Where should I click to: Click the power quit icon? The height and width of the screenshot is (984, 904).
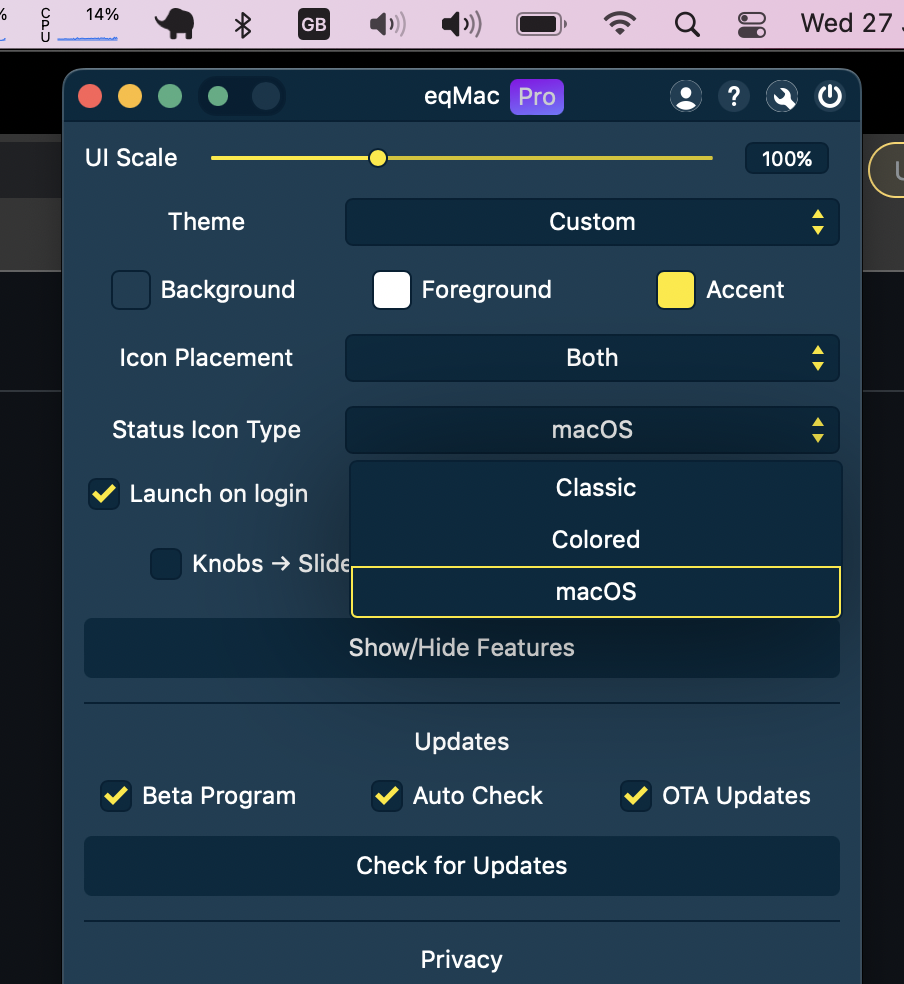(829, 97)
